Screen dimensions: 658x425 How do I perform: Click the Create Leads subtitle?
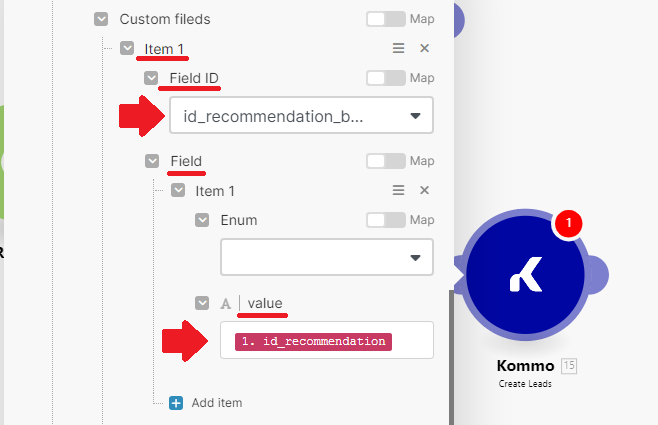[525, 384]
